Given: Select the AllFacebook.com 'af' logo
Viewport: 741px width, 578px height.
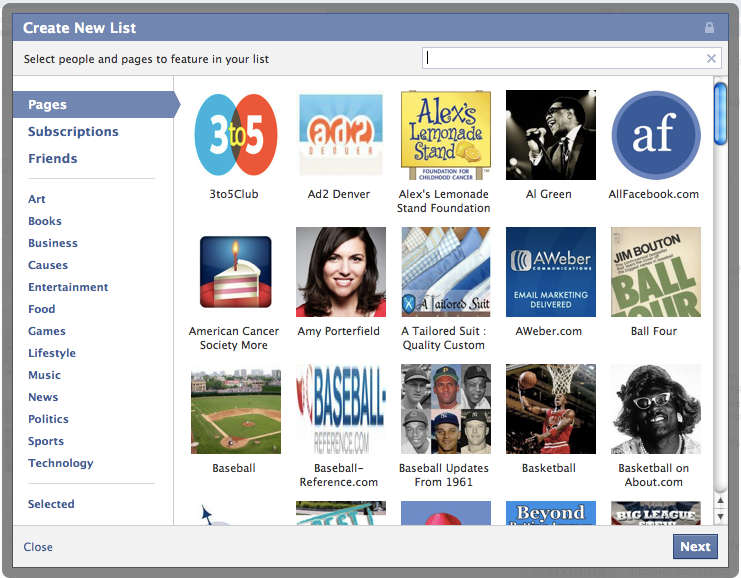Looking at the screenshot, I should [x=655, y=135].
